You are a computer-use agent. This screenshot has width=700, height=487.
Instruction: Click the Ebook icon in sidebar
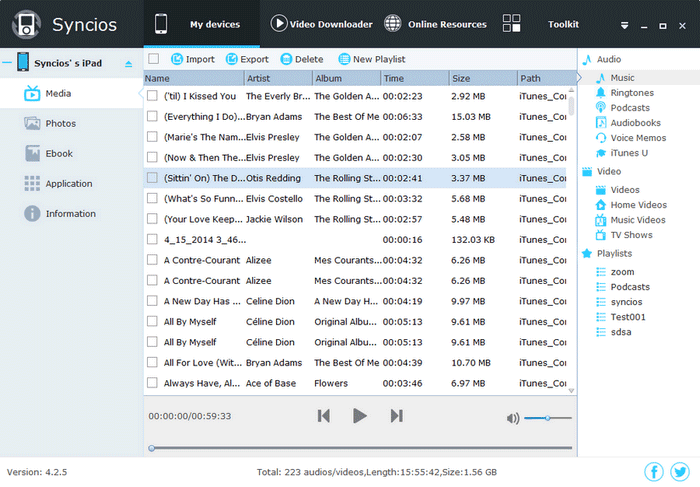[x=32, y=154]
